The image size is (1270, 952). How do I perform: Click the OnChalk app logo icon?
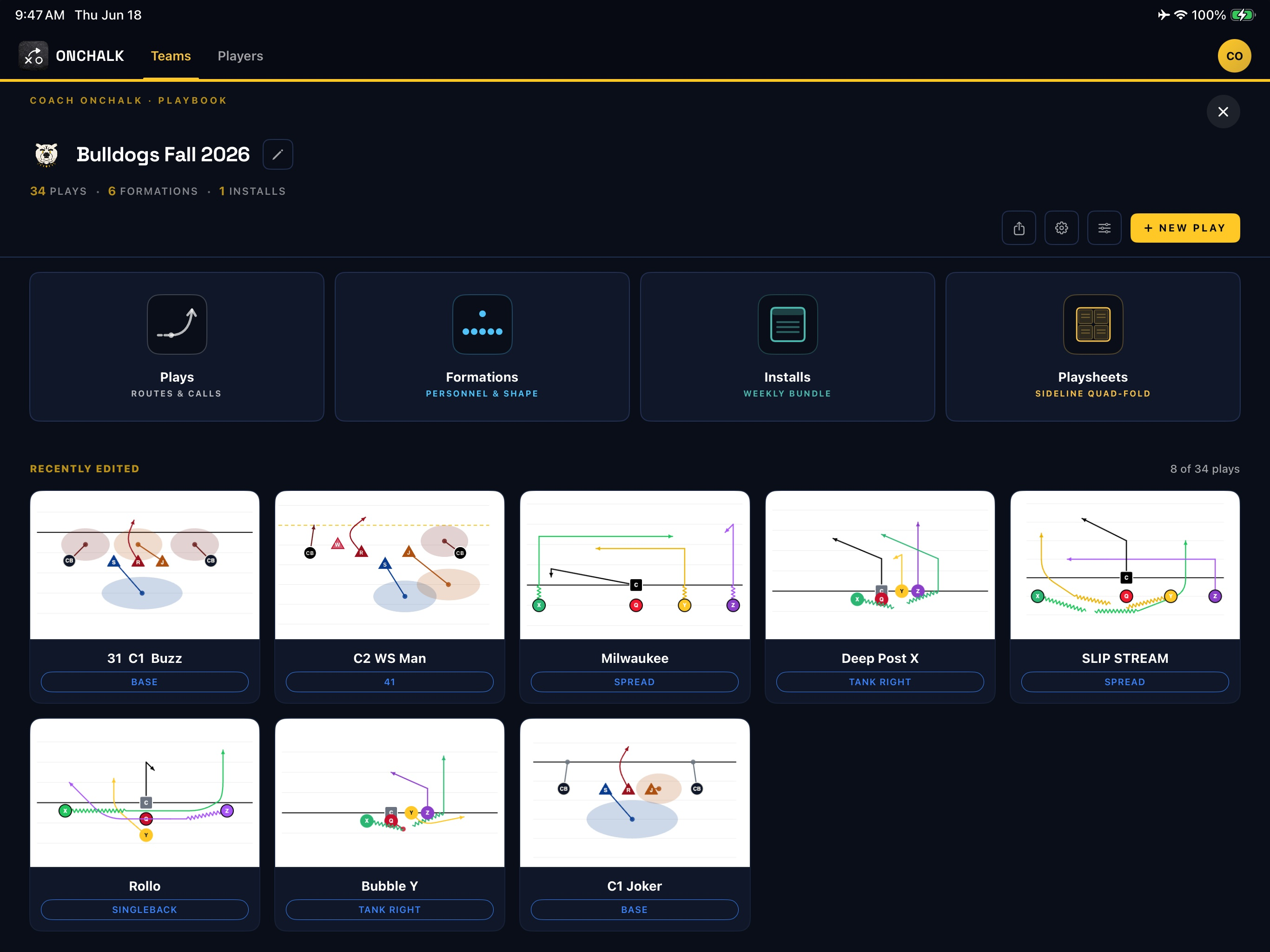point(33,56)
